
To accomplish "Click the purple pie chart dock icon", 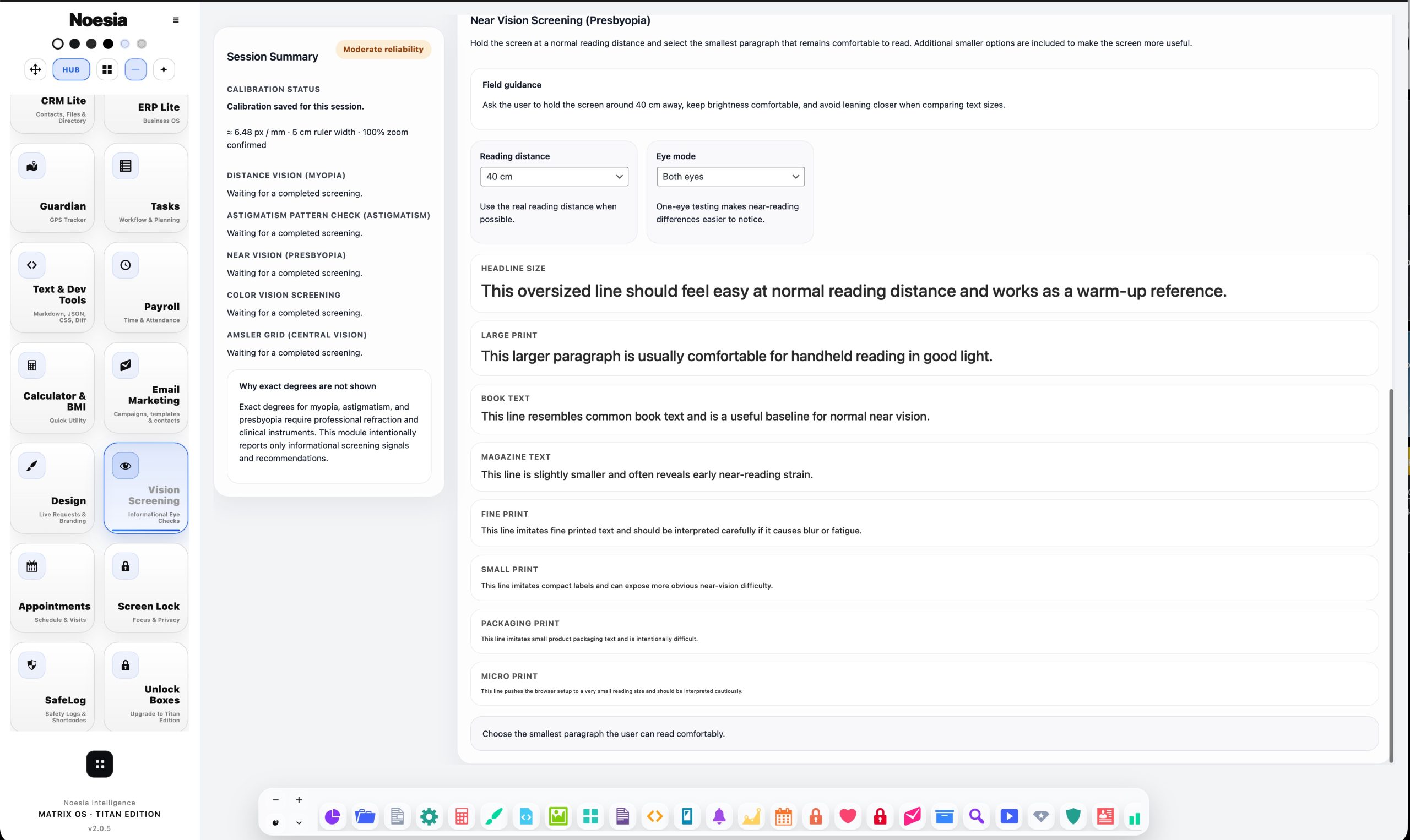I will click(x=333, y=816).
